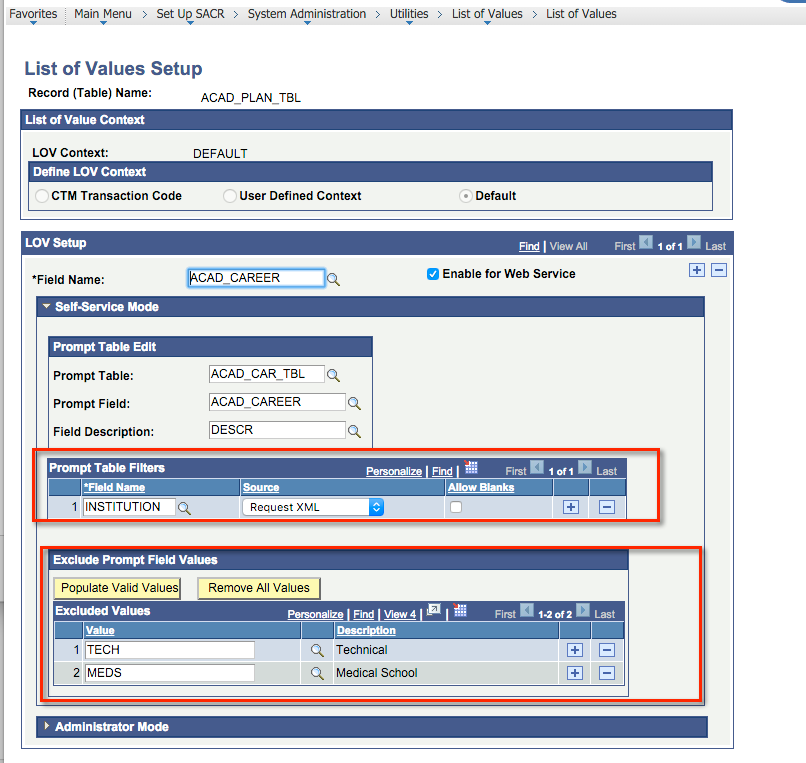Delete the MEDS excluded value row

point(606,673)
